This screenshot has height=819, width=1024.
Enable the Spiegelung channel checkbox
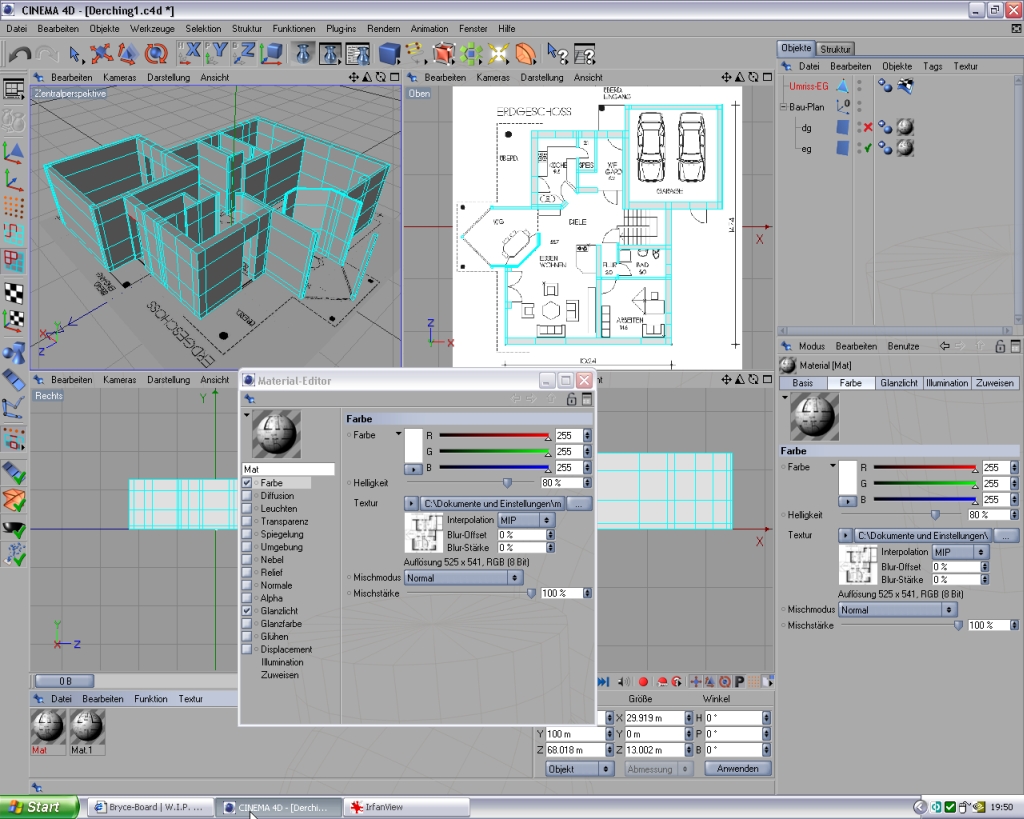[x=247, y=534]
